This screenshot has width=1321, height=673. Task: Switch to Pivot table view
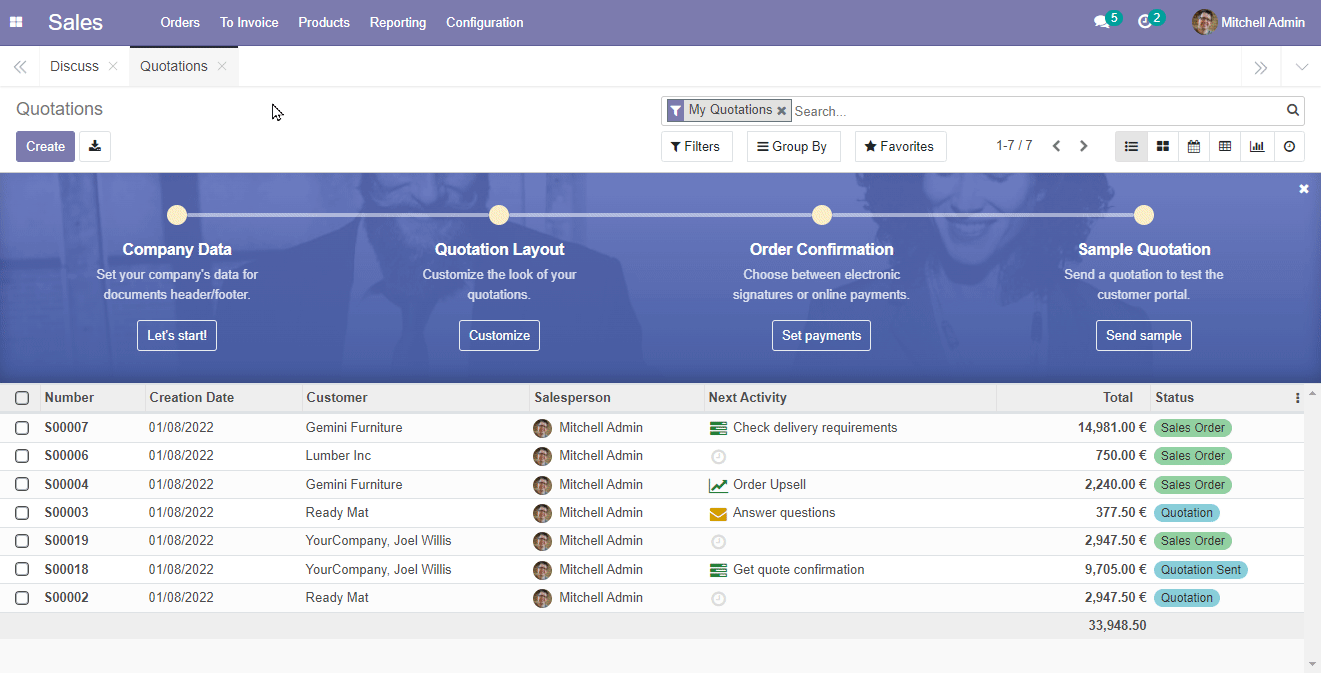(1225, 146)
